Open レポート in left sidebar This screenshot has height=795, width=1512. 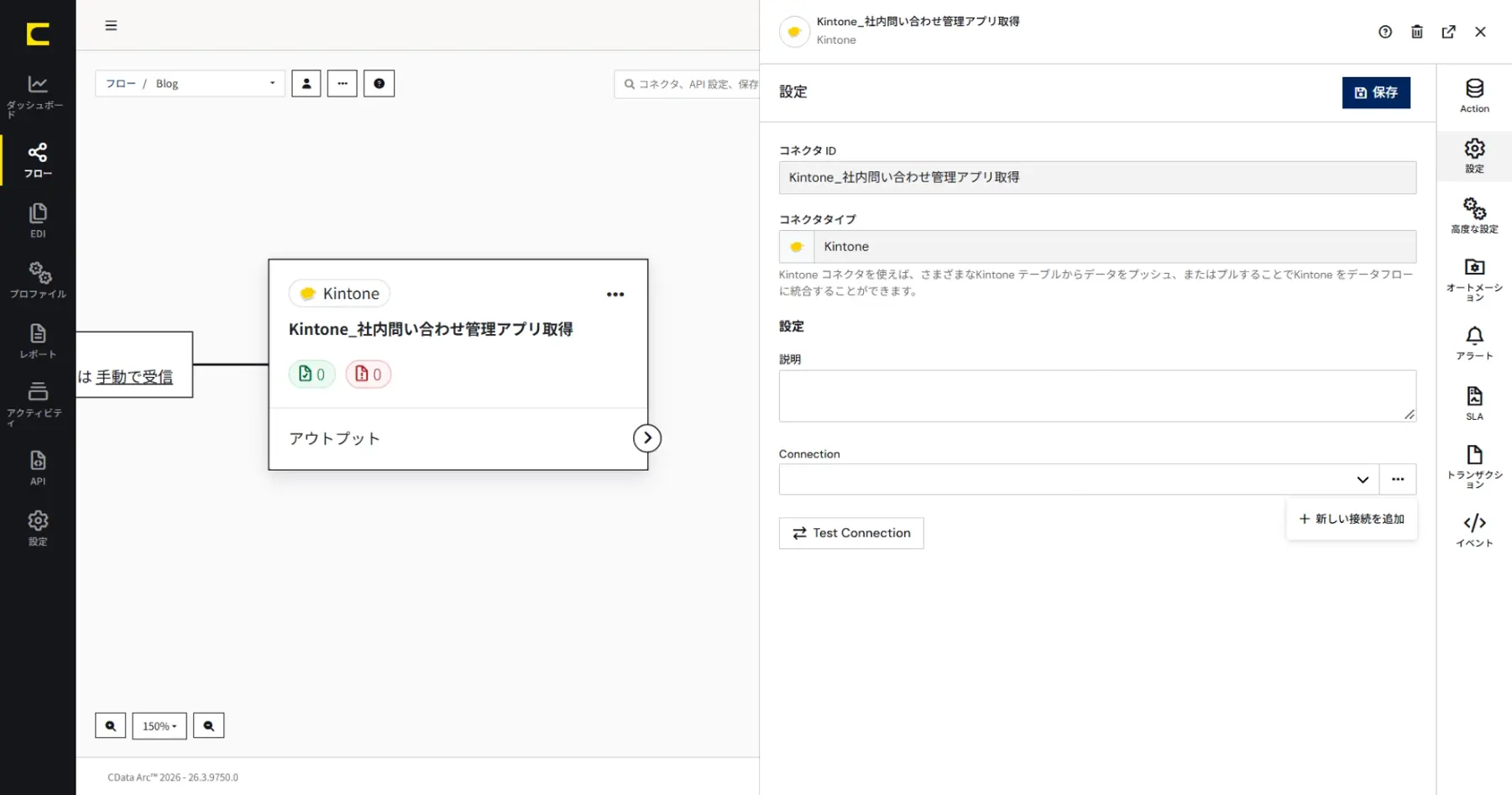pos(38,341)
